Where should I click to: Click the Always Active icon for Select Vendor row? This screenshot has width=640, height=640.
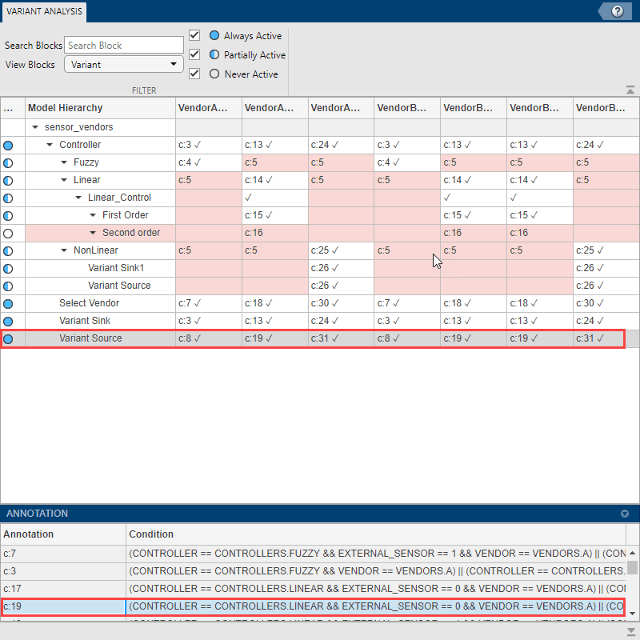coord(8,303)
